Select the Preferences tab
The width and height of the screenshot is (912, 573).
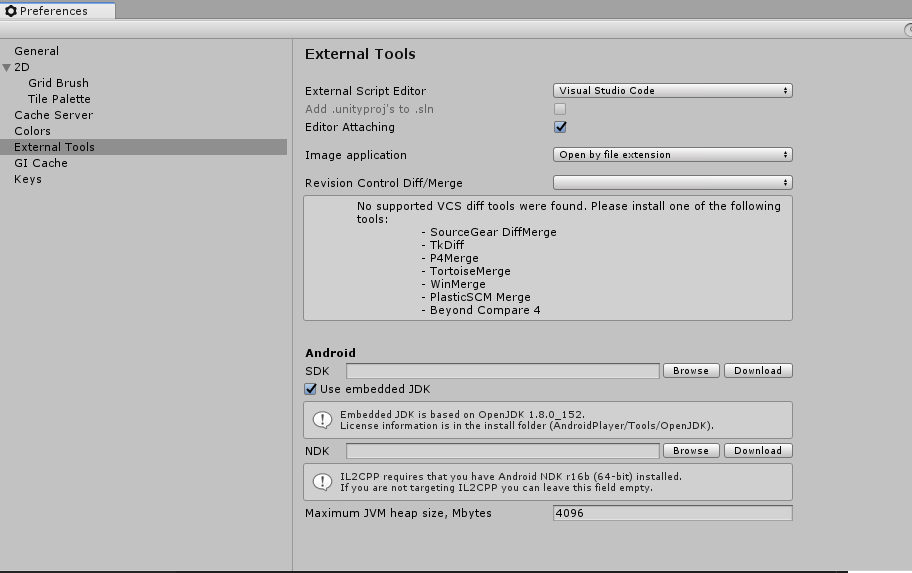[x=58, y=10]
